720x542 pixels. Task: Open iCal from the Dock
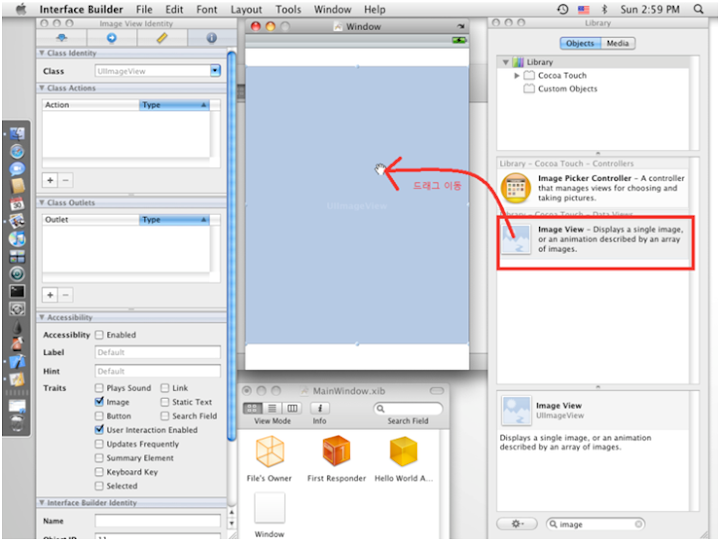(x=17, y=203)
